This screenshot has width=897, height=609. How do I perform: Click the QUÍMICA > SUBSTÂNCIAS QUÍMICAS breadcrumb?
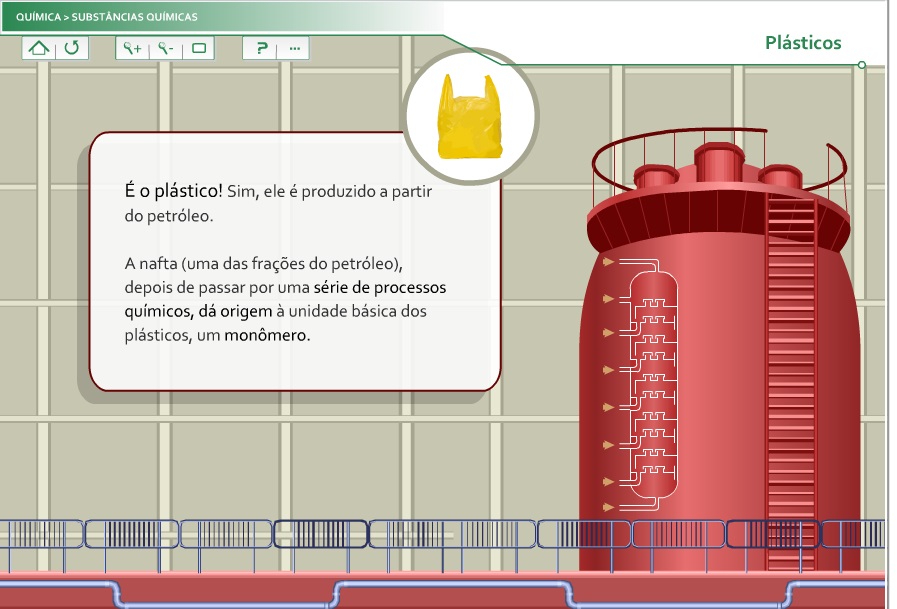point(107,17)
